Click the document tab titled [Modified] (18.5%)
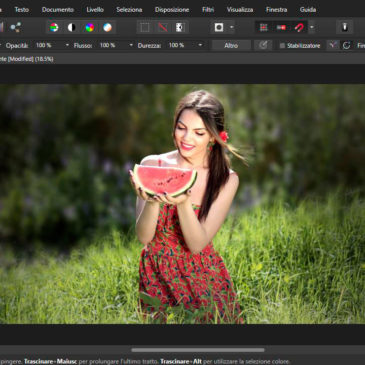 [27, 59]
